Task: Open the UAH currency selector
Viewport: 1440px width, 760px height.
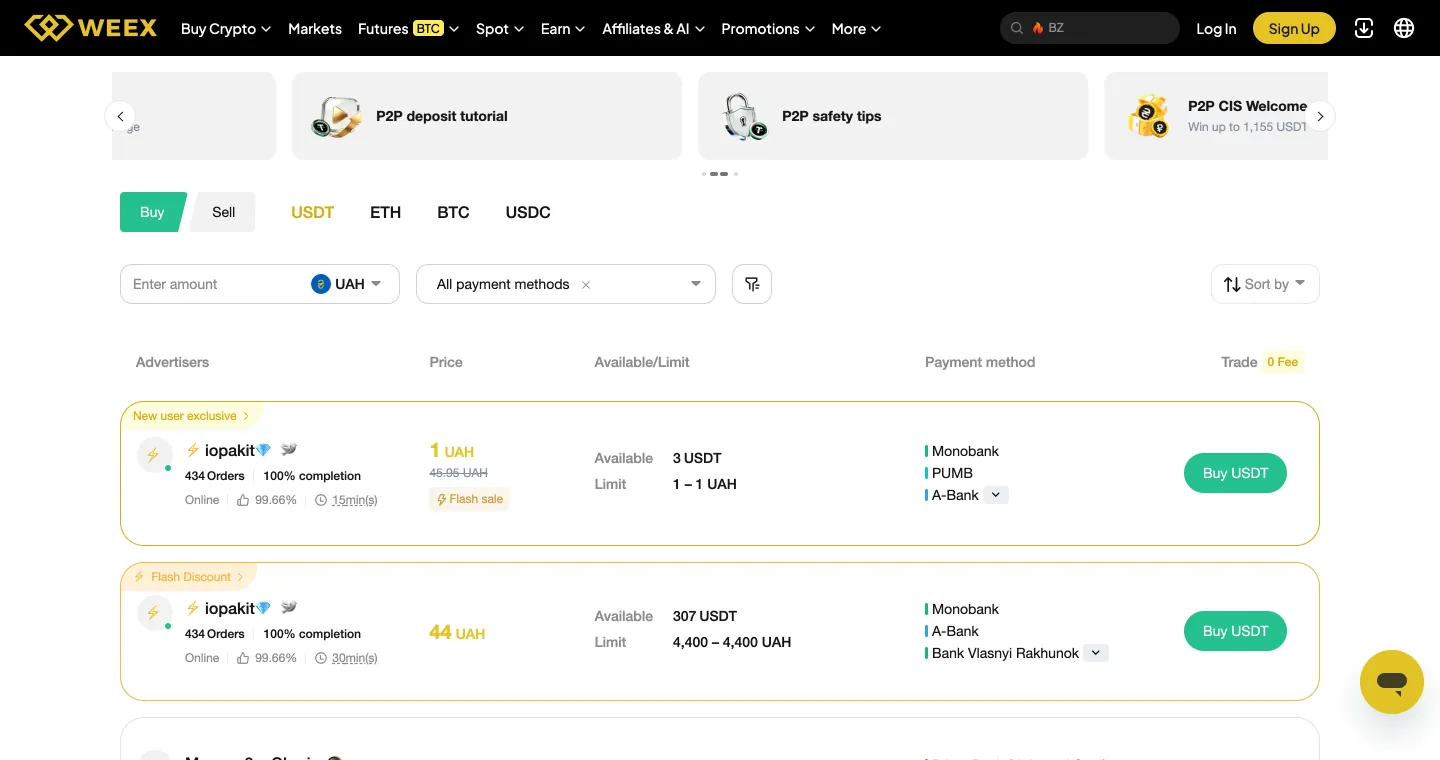Action: [x=346, y=284]
